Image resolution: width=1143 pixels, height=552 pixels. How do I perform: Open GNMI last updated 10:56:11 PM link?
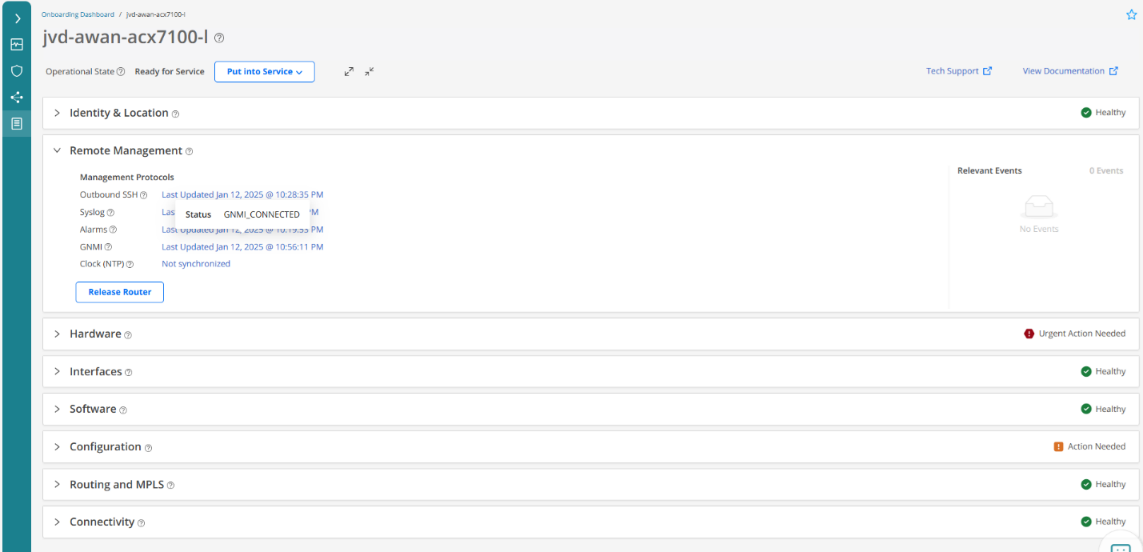pyautogui.click(x=242, y=246)
